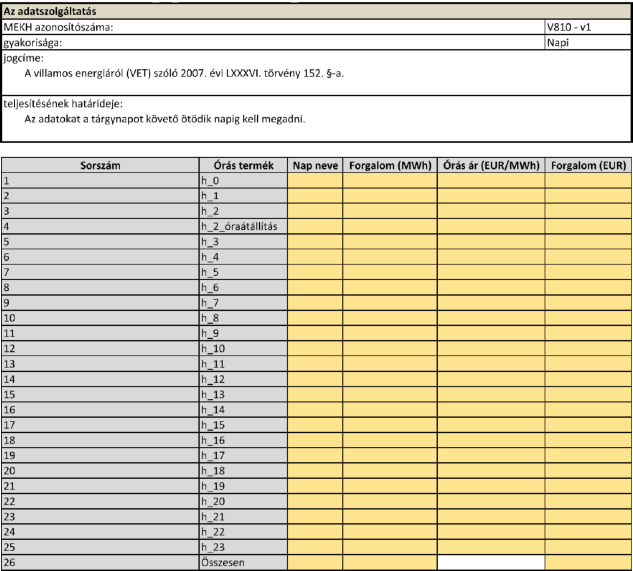Click the 'Nap neve' input for h_13
Viewport: 633px width, 571px height.
[315, 395]
